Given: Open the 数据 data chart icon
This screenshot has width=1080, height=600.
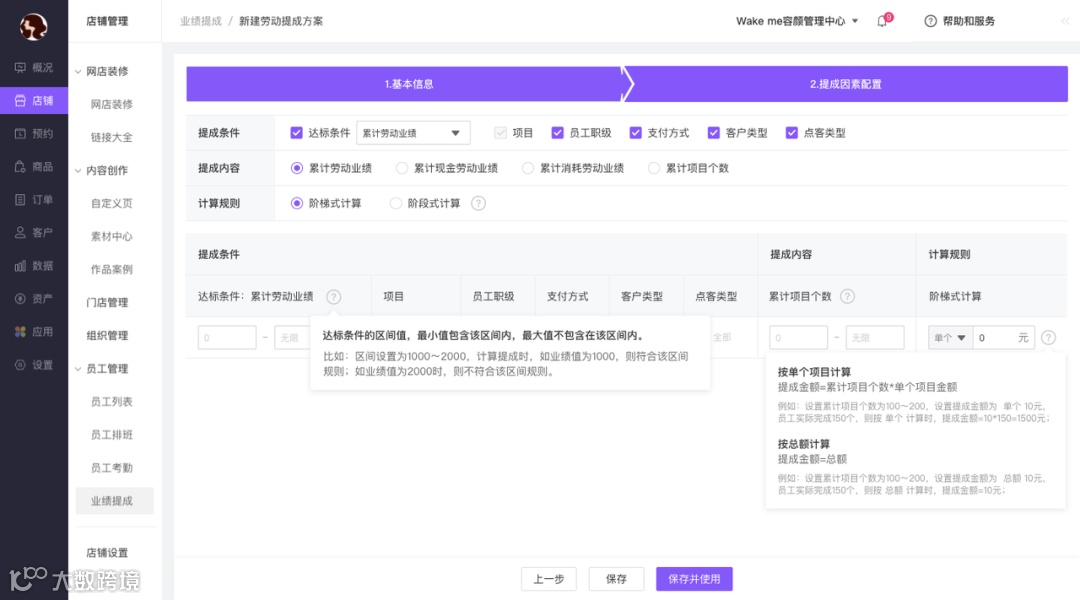Looking at the screenshot, I should (20, 266).
